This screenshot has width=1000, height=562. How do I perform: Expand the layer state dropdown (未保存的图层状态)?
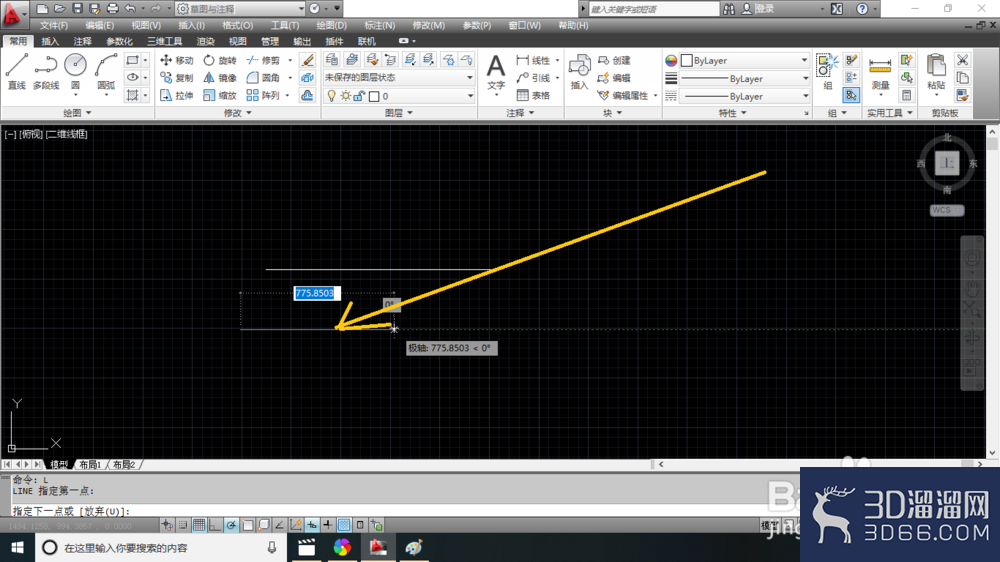[399, 77]
